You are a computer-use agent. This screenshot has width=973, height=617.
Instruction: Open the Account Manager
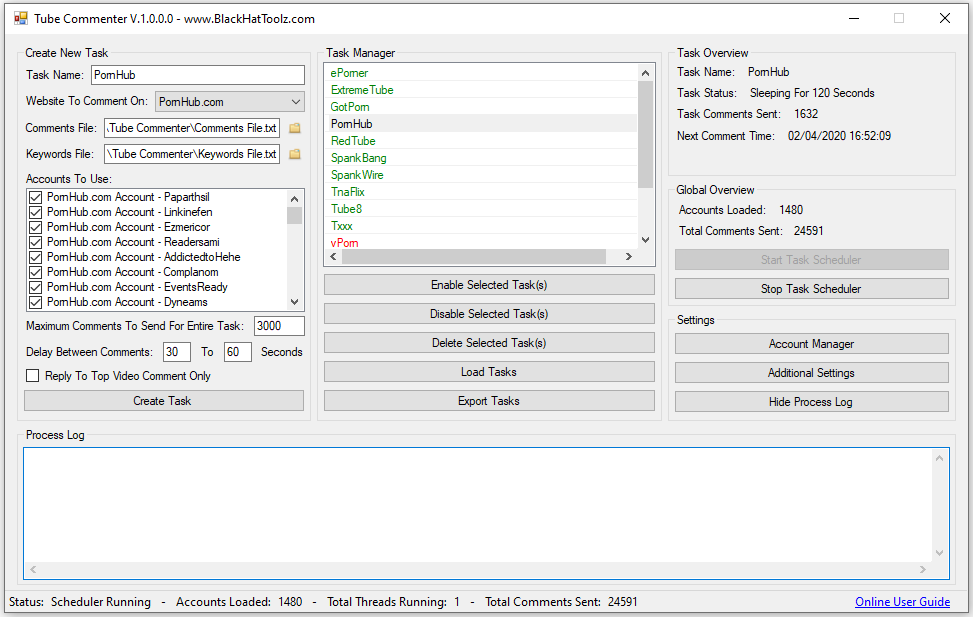pyautogui.click(x=811, y=344)
